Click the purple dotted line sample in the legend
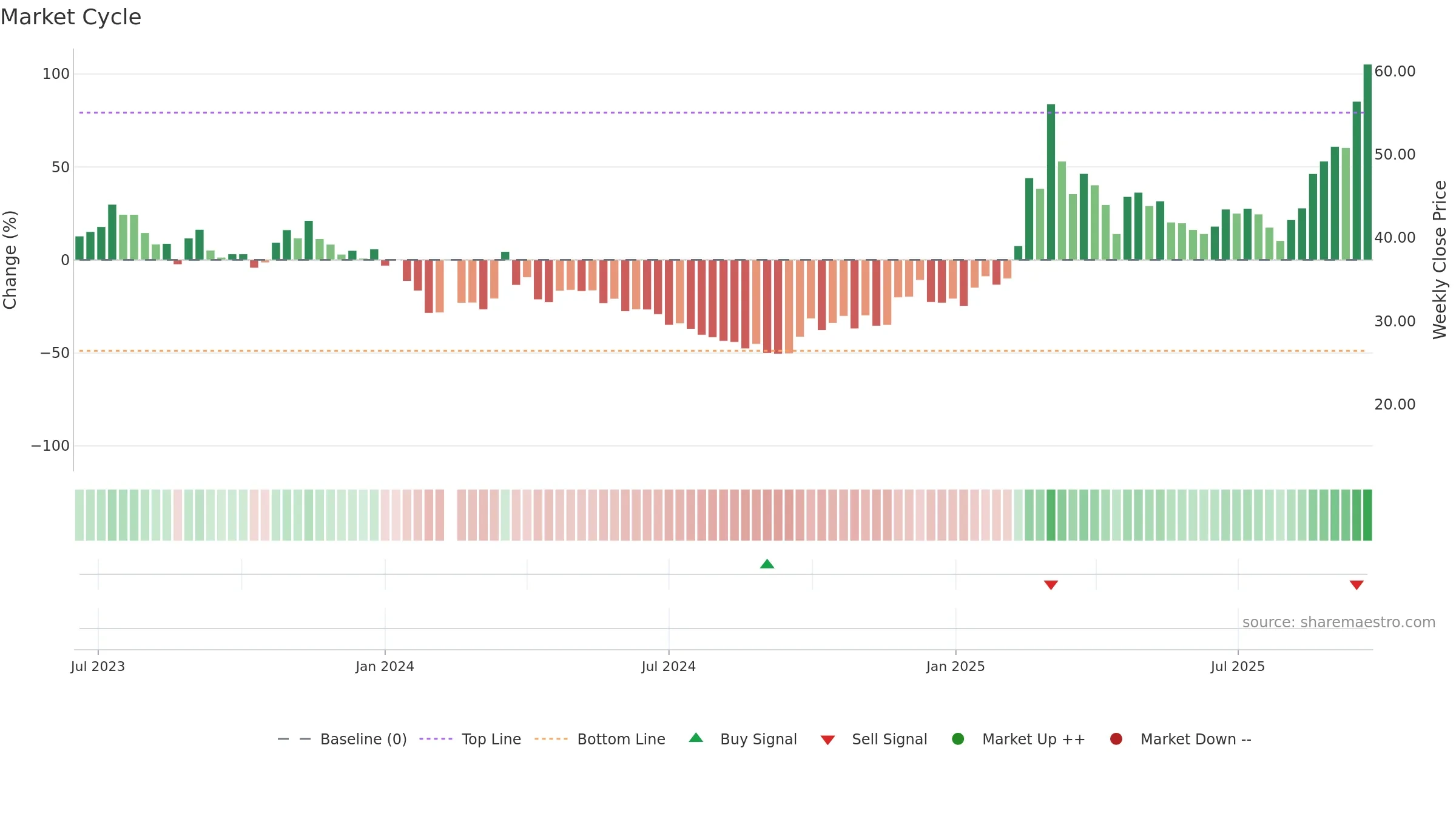Viewport: 1456px width, 819px height. tap(436, 739)
